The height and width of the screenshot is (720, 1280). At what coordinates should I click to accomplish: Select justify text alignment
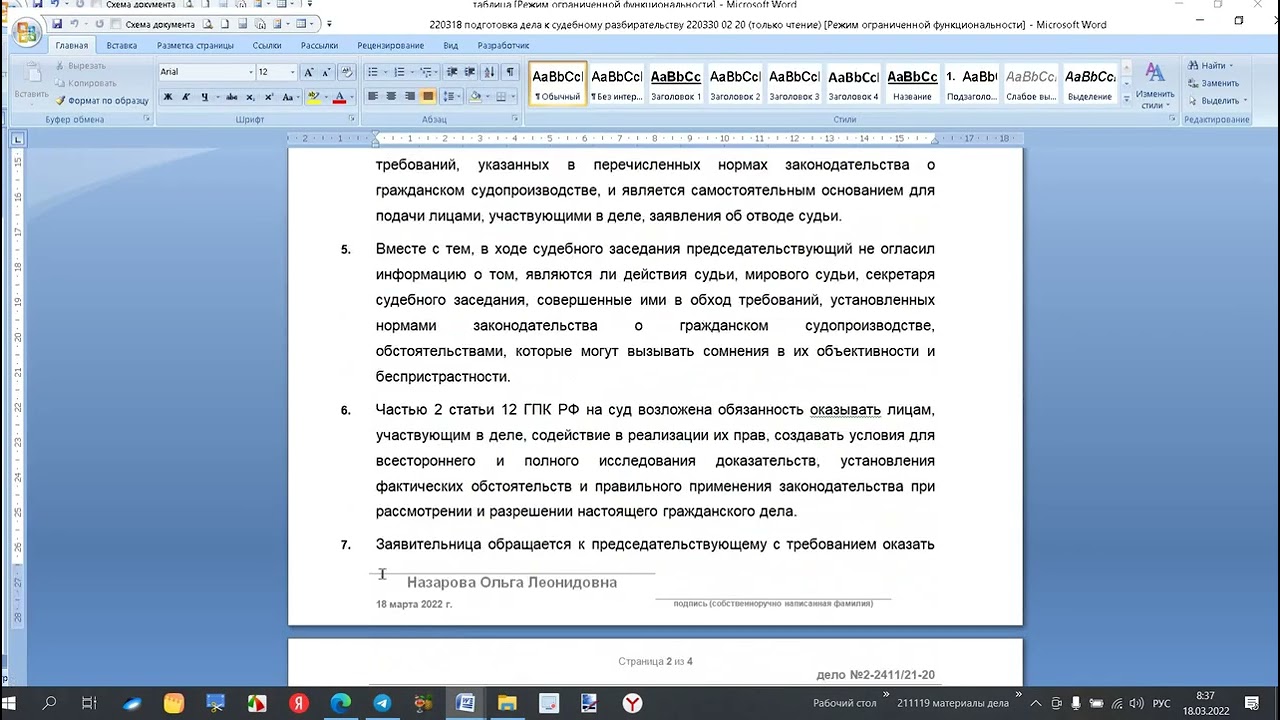(x=428, y=97)
